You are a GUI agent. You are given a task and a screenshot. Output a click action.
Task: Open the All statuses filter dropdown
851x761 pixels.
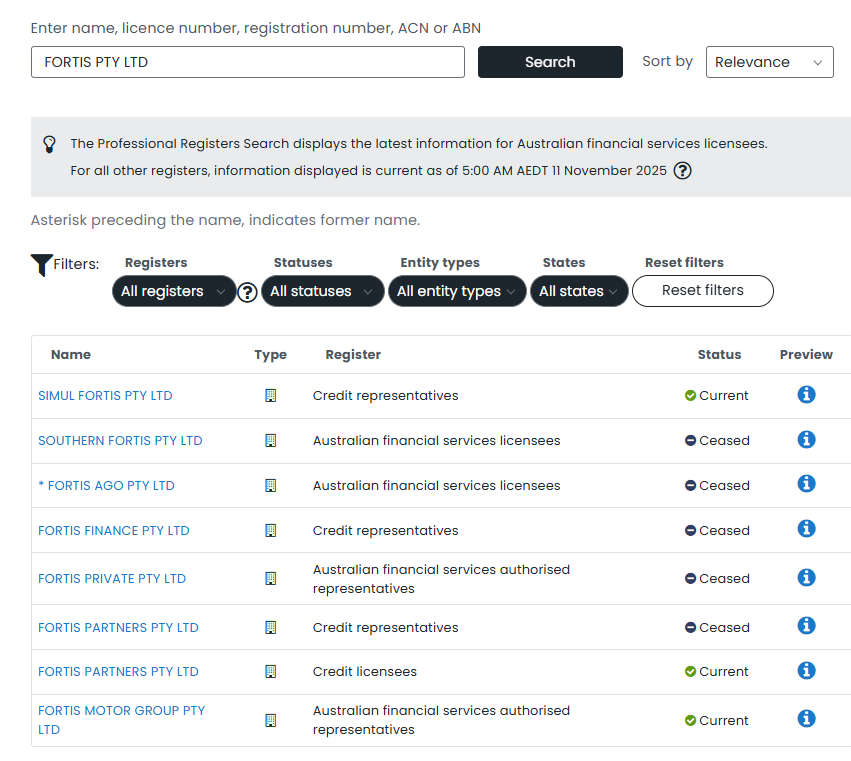322,291
